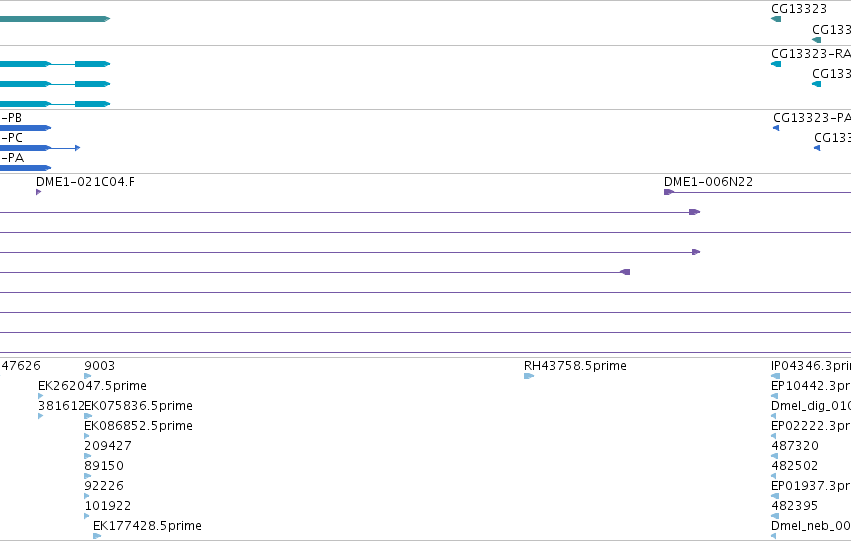Select the -PC protein feature bar
851x541 pixels.
tap(40, 148)
